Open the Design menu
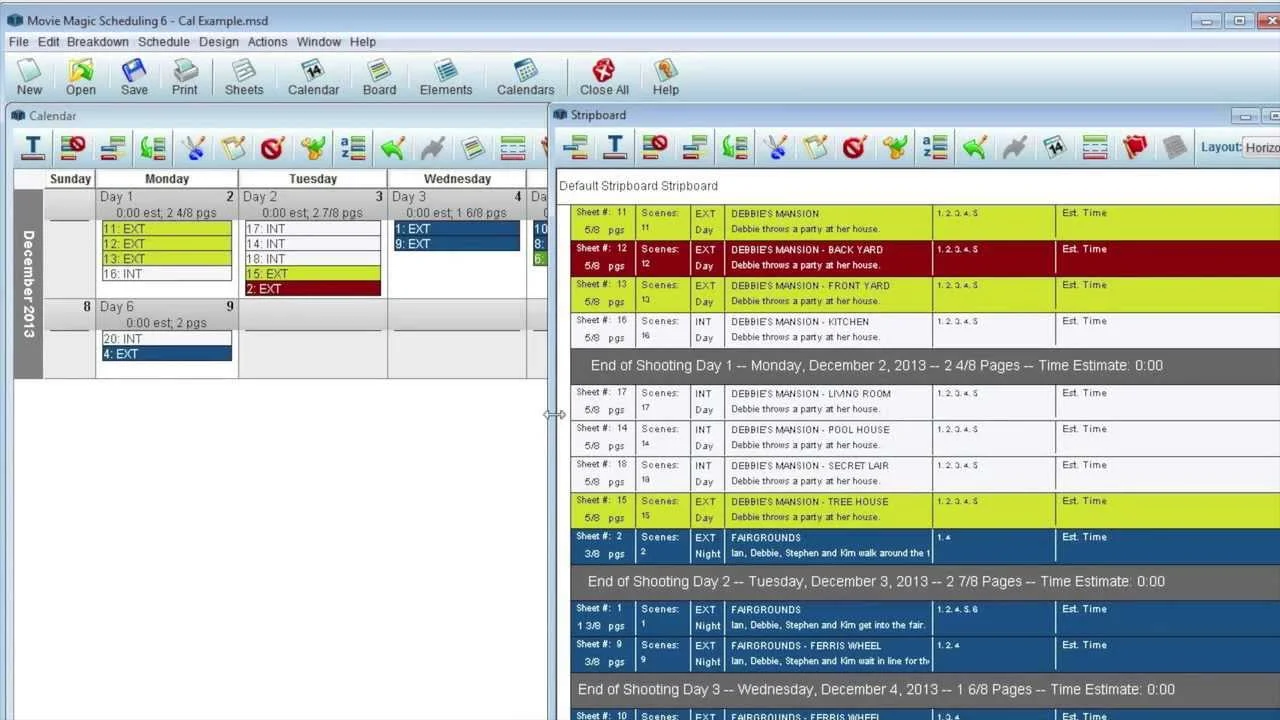This screenshot has height=720, width=1280. [218, 42]
